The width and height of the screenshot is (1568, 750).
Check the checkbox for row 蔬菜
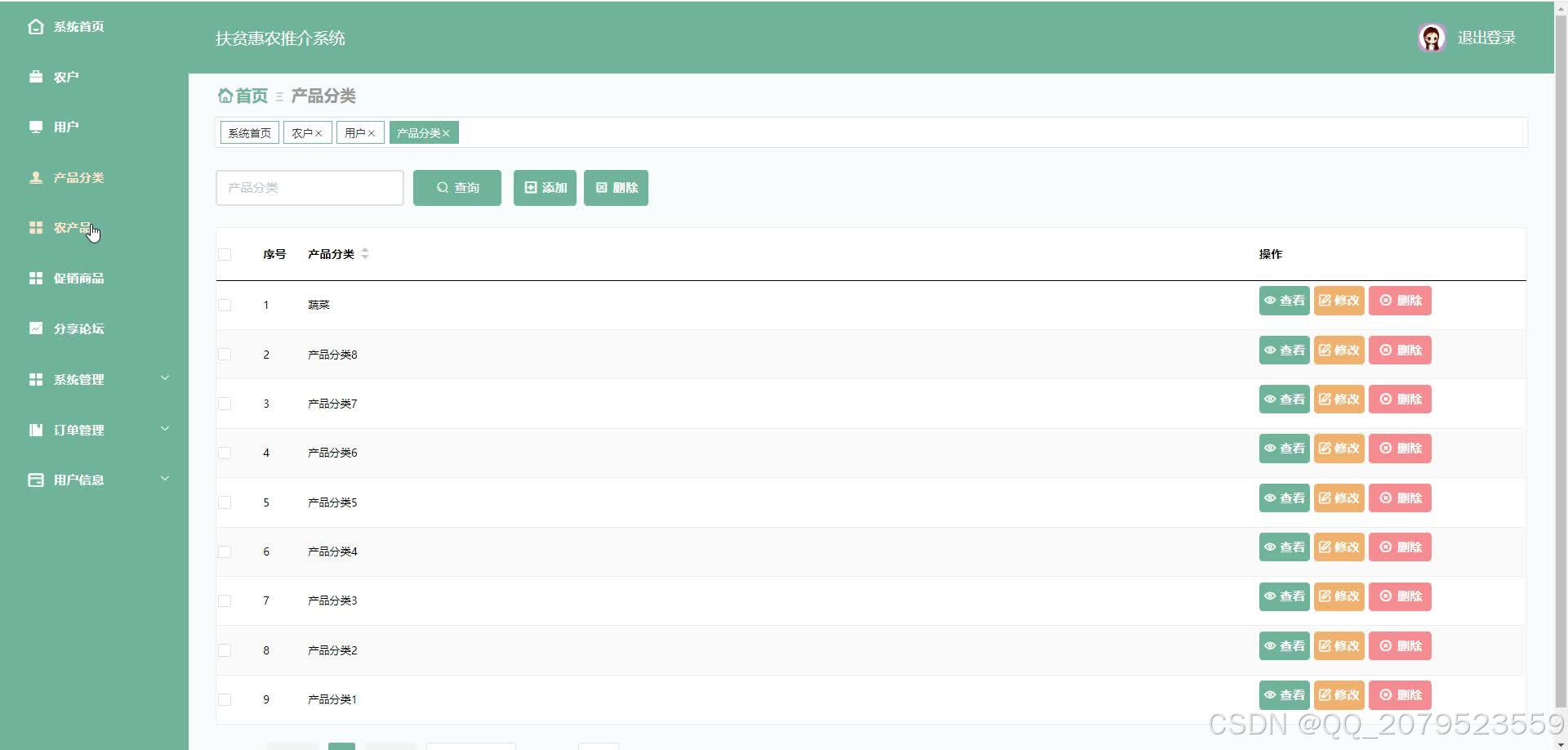[225, 305]
